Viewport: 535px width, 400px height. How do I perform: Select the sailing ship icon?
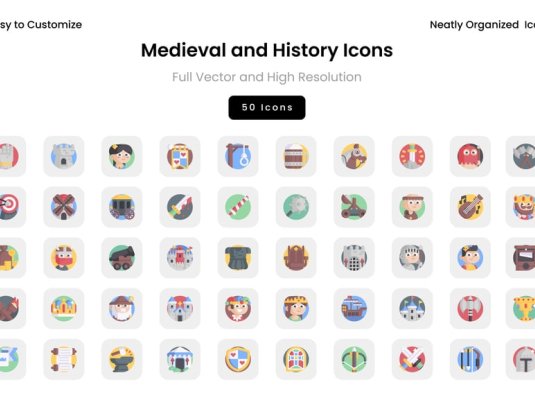point(354,308)
